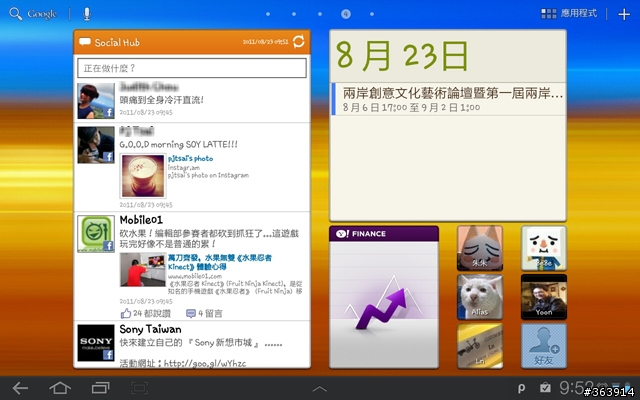Open comments (4 留言) on Mobile01 post
Image resolution: width=640 pixels, height=400 pixels.
[x=204, y=313]
